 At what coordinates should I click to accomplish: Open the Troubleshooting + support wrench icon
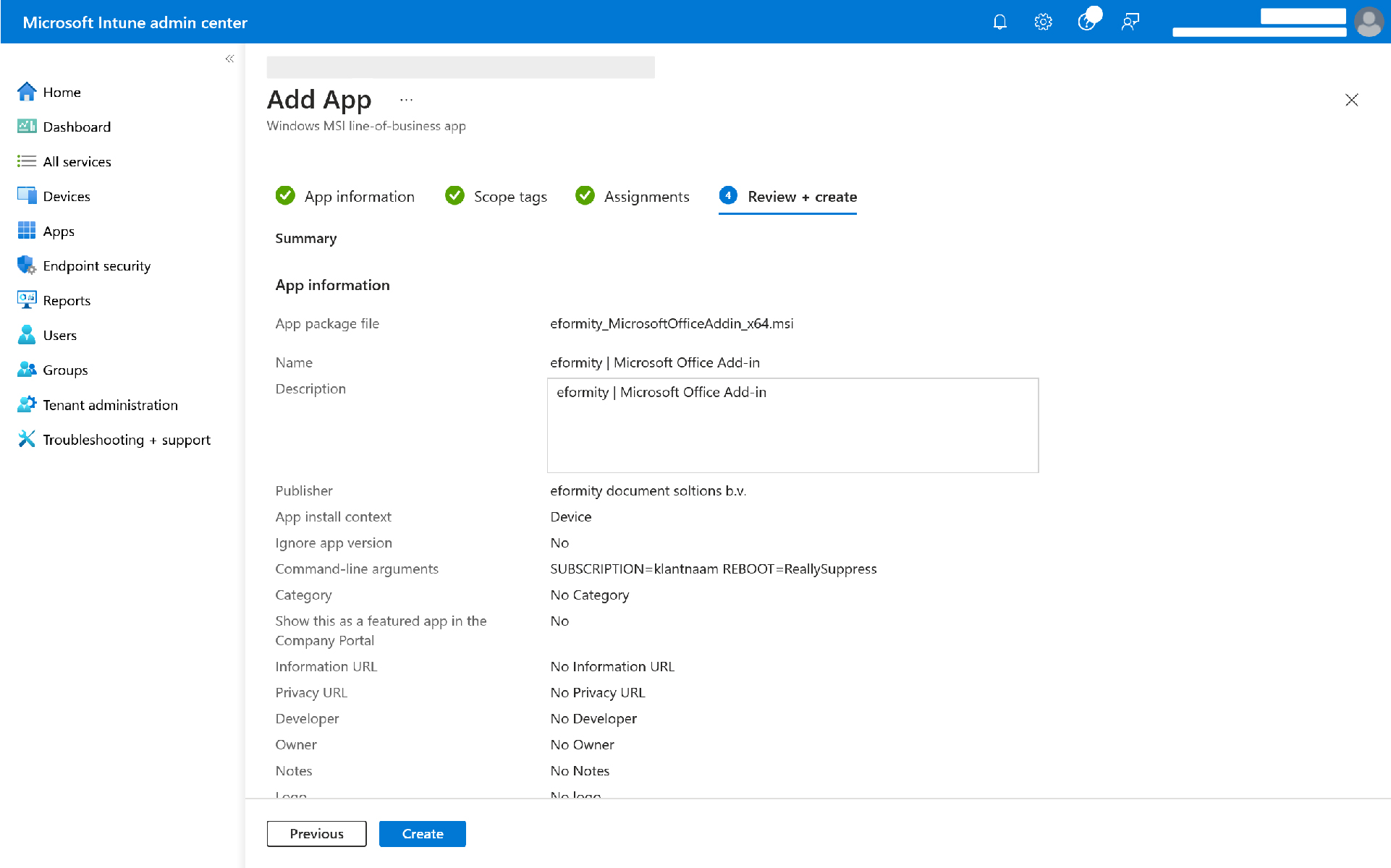pos(26,438)
